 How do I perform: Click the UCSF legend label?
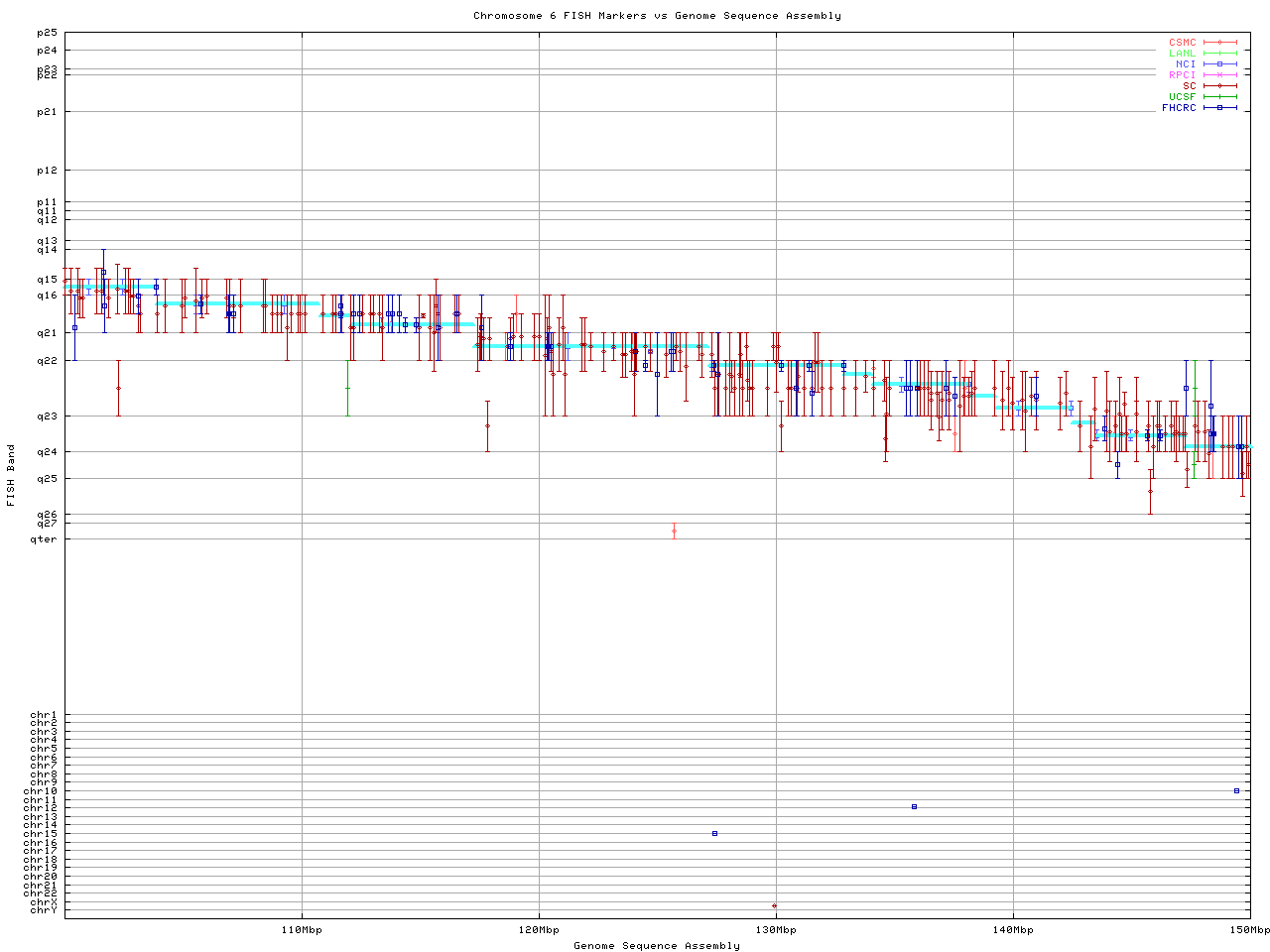(1182, 97)
